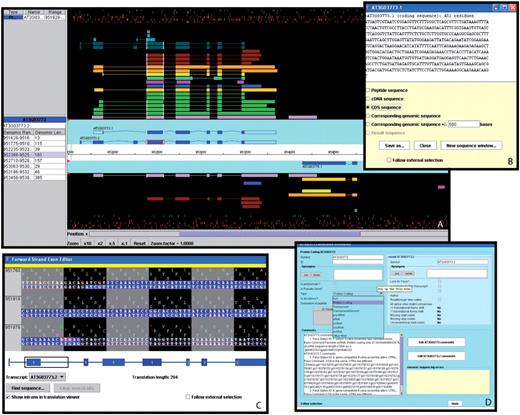The image size is (520, 415).
Task: Select exon row with genomic length 46
Action: (x=35, y=172)
